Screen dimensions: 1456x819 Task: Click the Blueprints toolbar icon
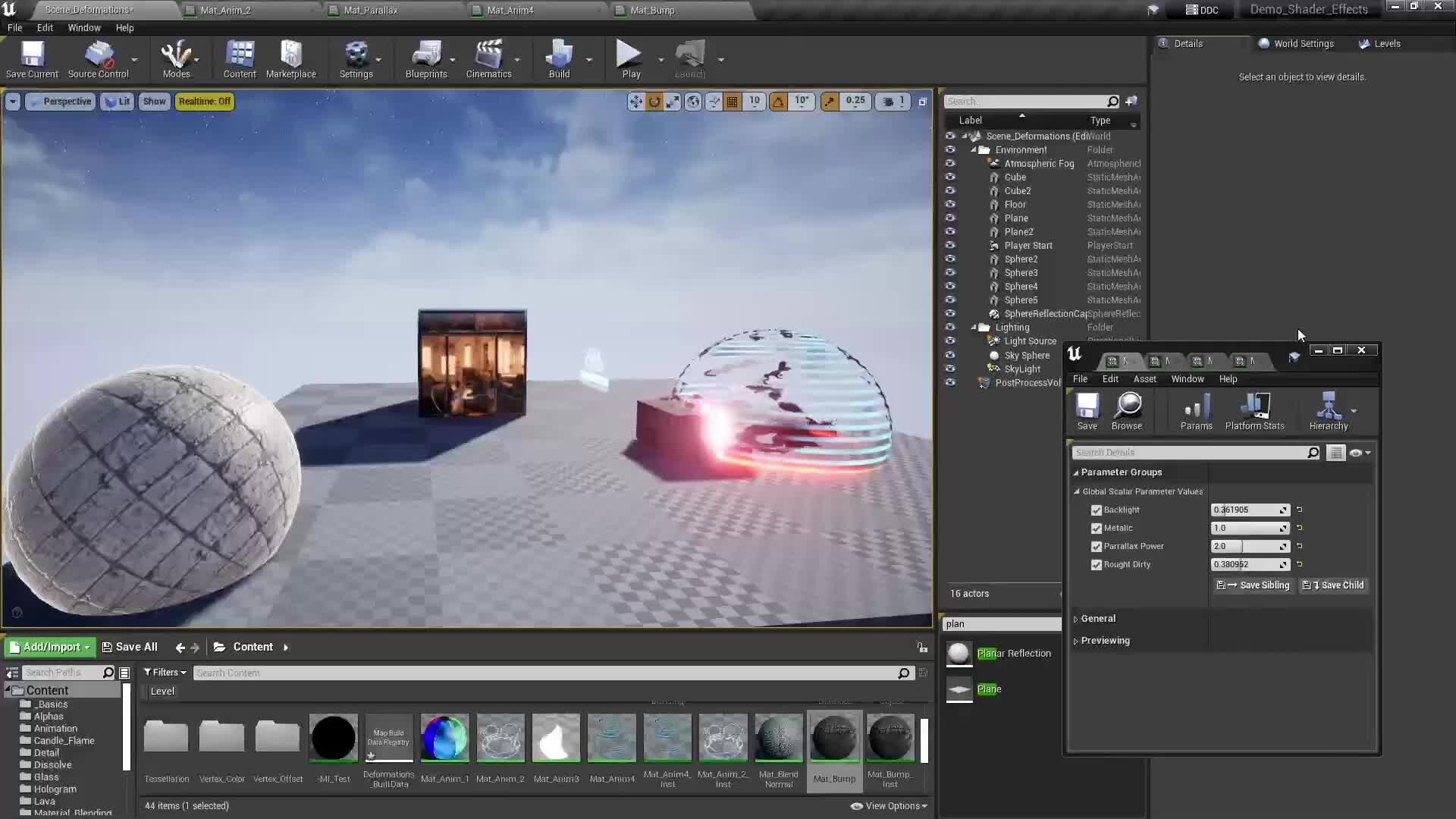coord(427,59)
